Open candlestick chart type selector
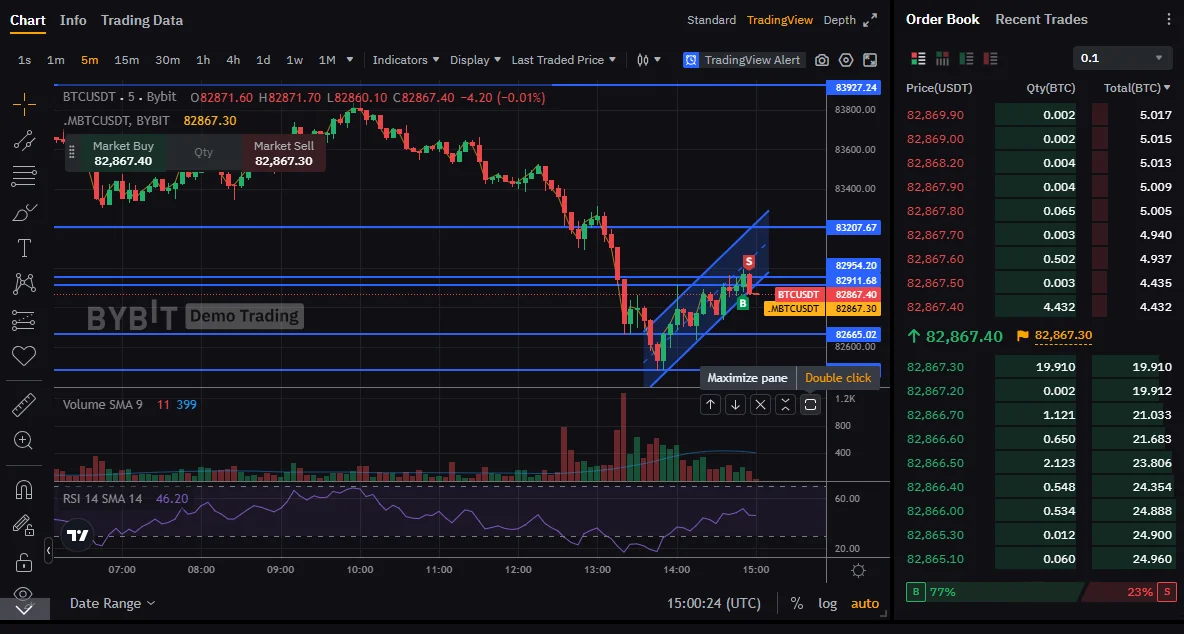Screen dimensions: 1184x634 click(649, 60)
